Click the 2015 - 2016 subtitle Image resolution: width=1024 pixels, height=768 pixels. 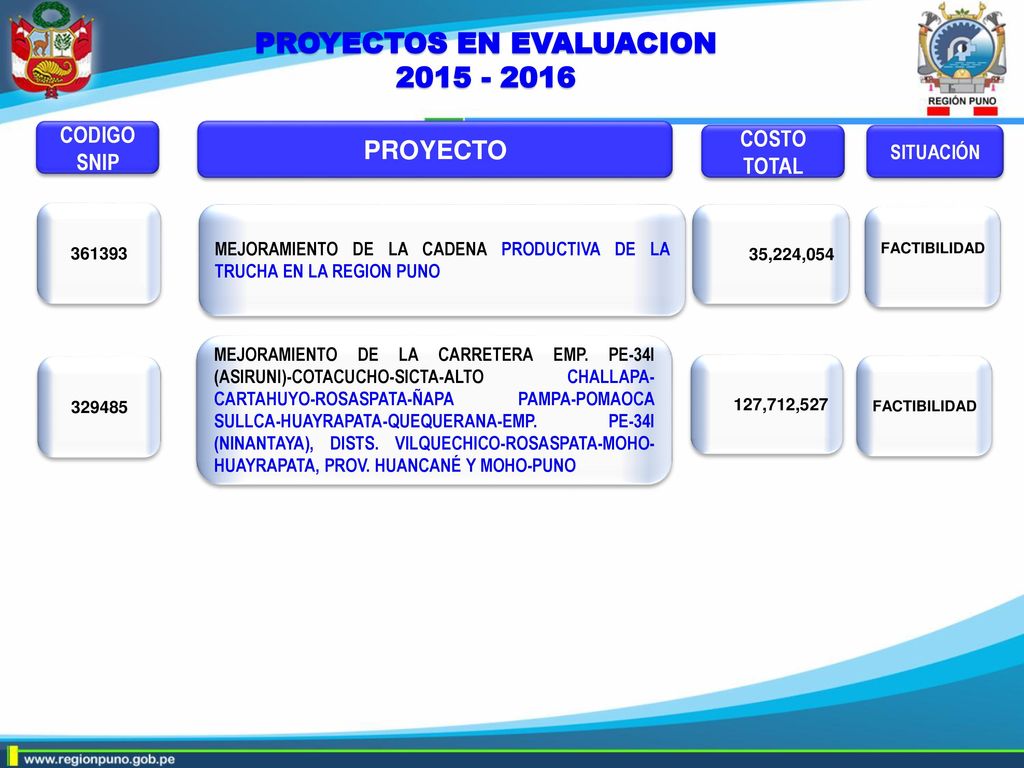[x=486, y=77]
